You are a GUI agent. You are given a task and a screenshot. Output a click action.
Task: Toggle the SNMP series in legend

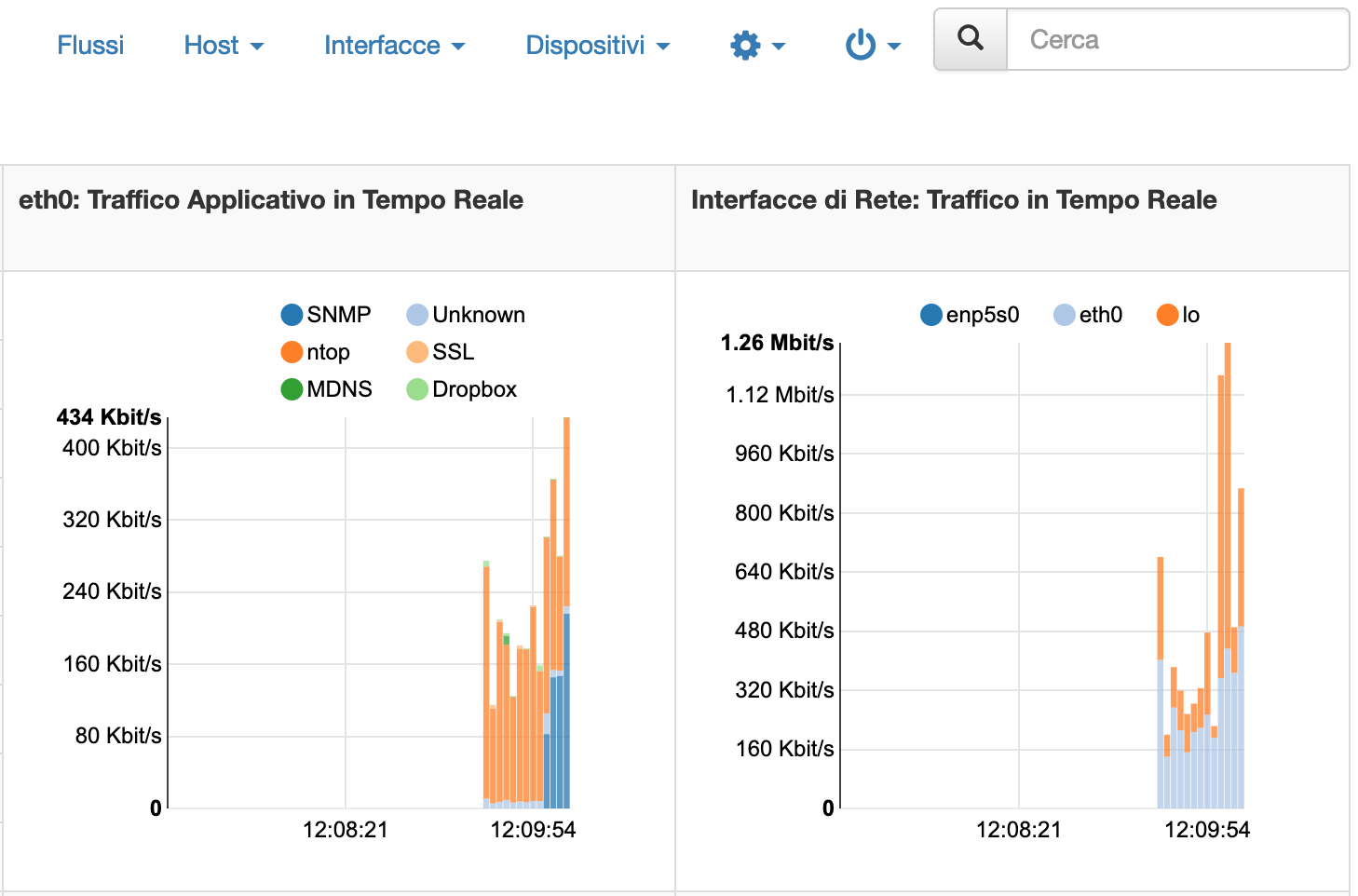tap(326, 315)
